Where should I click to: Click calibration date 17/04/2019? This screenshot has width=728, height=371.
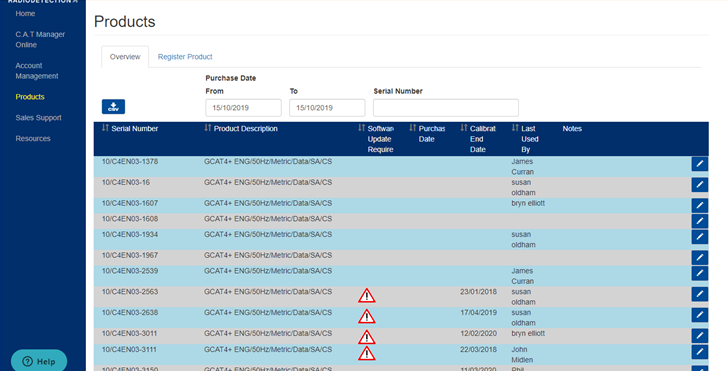(478, 312)
